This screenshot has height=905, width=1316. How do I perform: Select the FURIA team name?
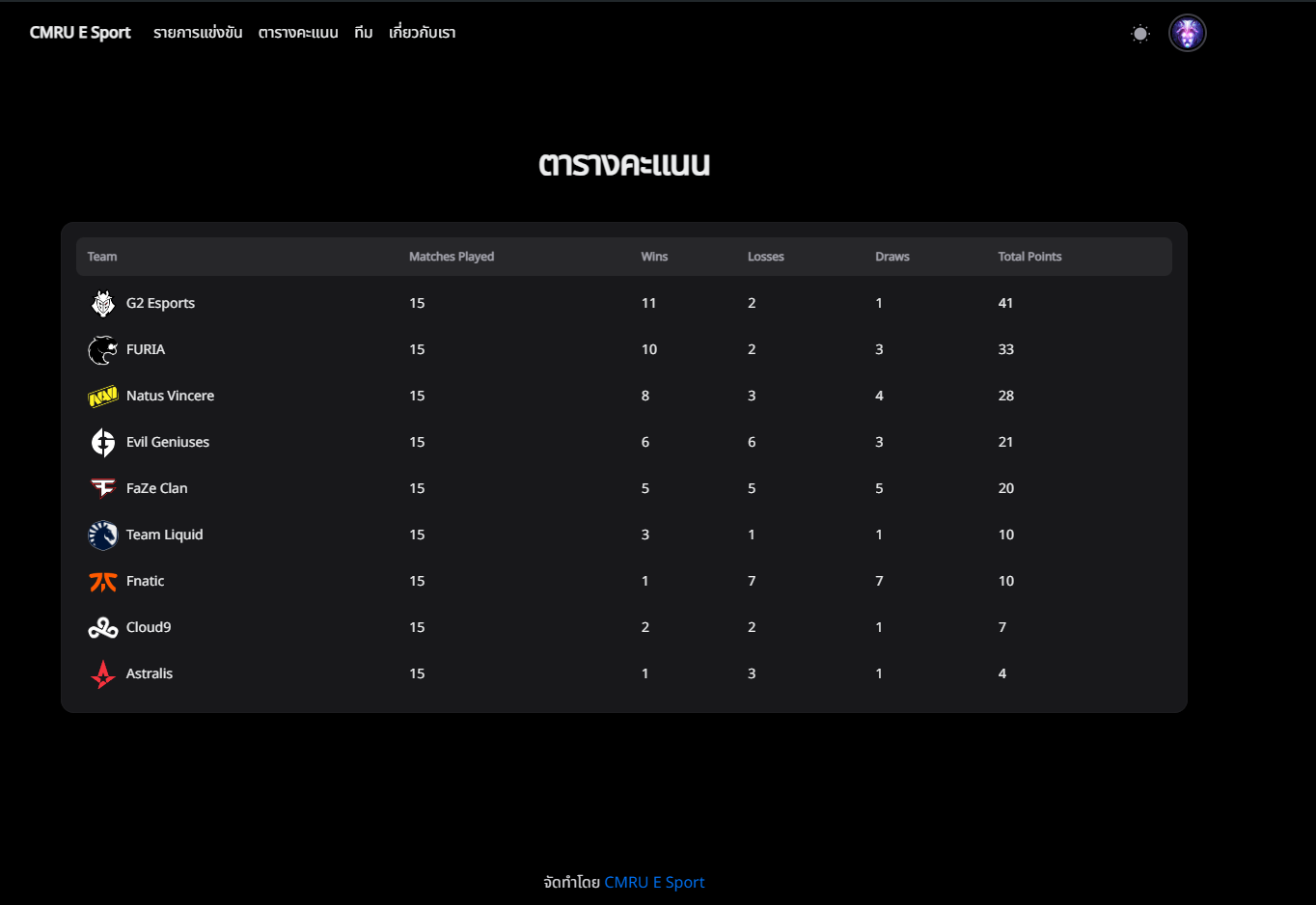click(146, 349)
